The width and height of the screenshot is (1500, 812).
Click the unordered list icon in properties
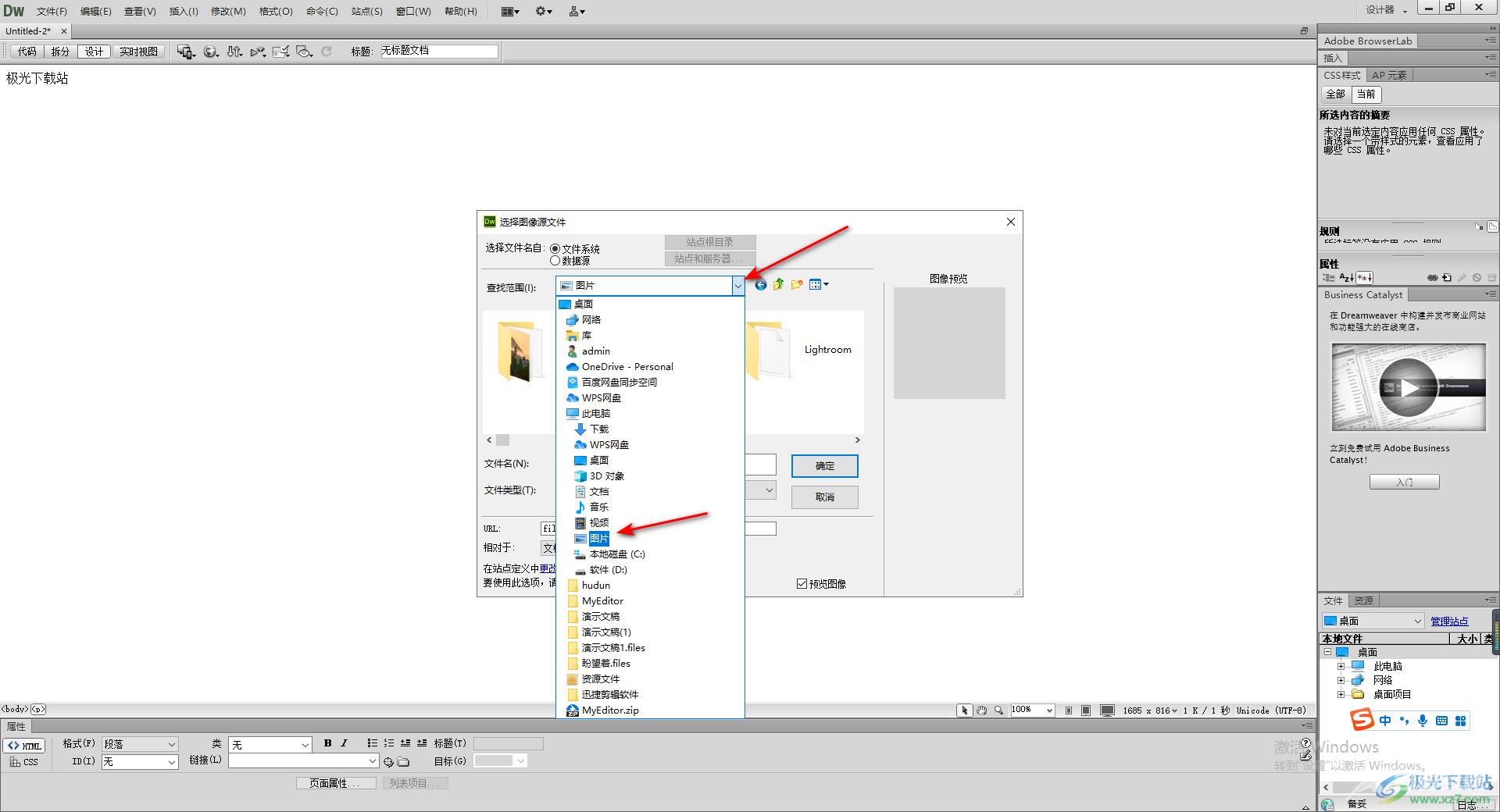point(373,743)
